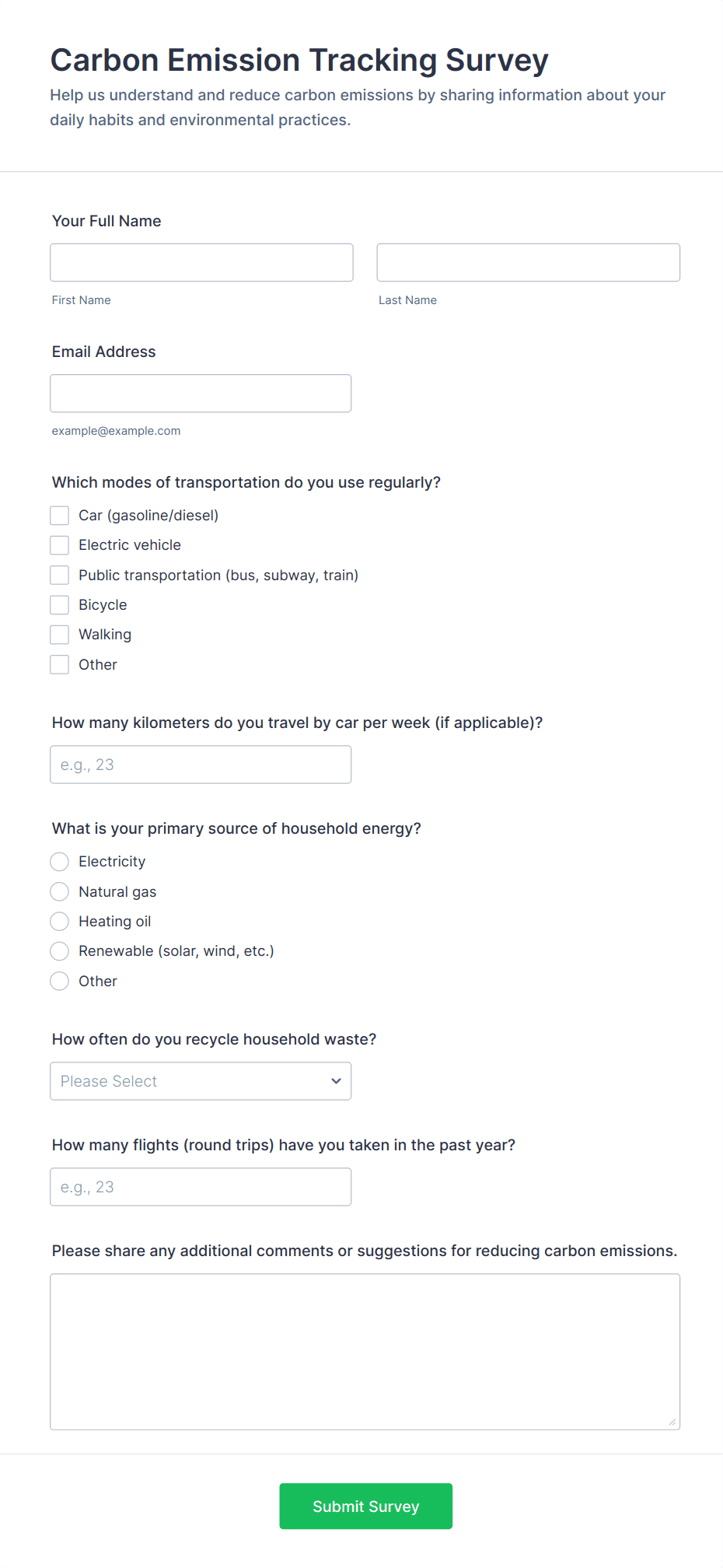The image size is (723, 1568).
Task: Click the Last Name input field
Action: click(528, 263)
